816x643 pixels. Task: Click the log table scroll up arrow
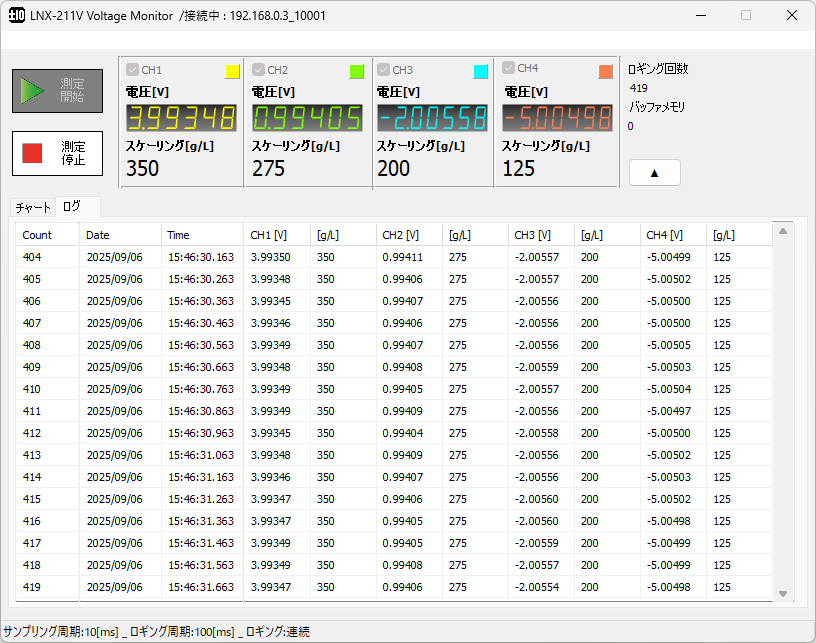pyautogui.click(x=783, y=232)
